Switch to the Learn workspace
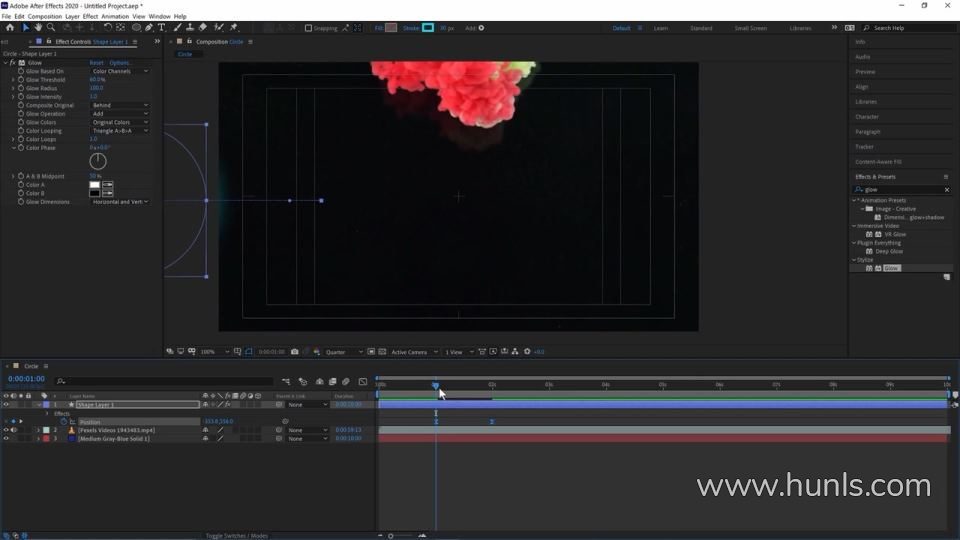 tap(661, 28)
